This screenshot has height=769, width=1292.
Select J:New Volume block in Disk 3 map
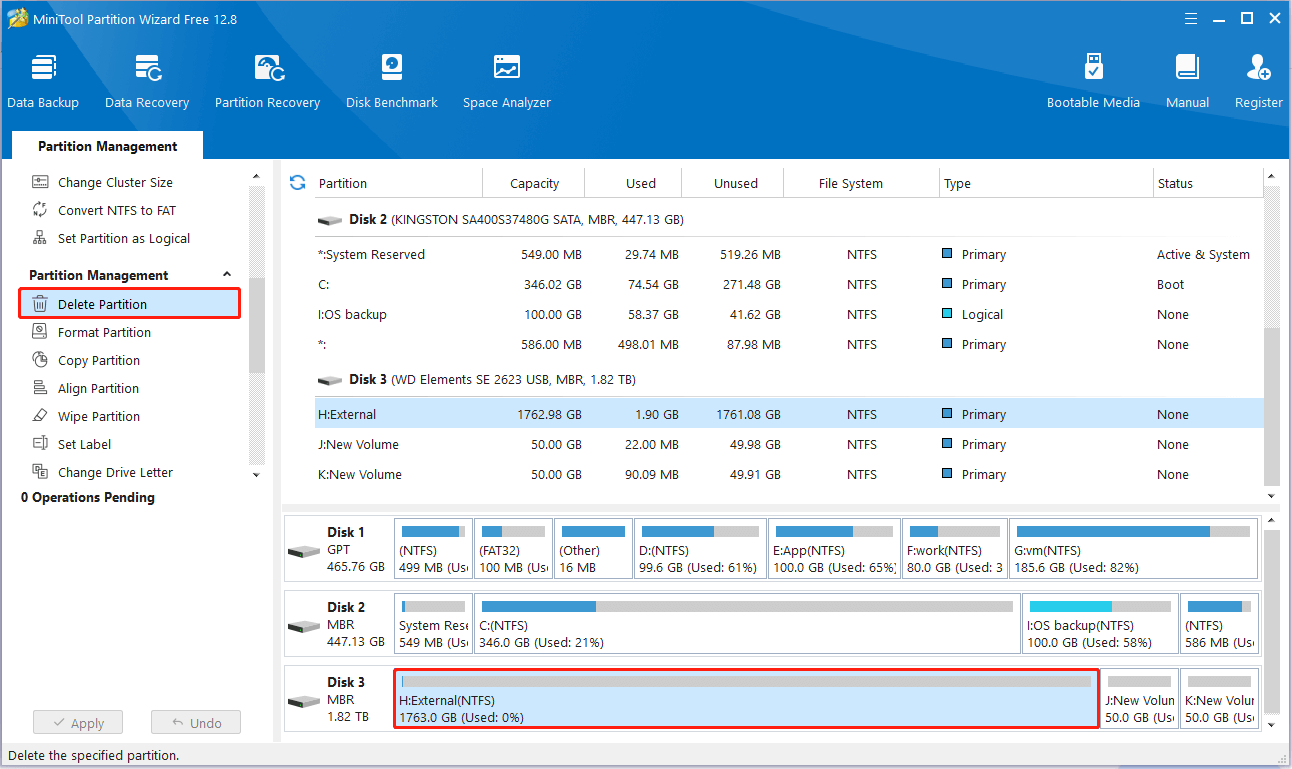tap(1139, 698)
